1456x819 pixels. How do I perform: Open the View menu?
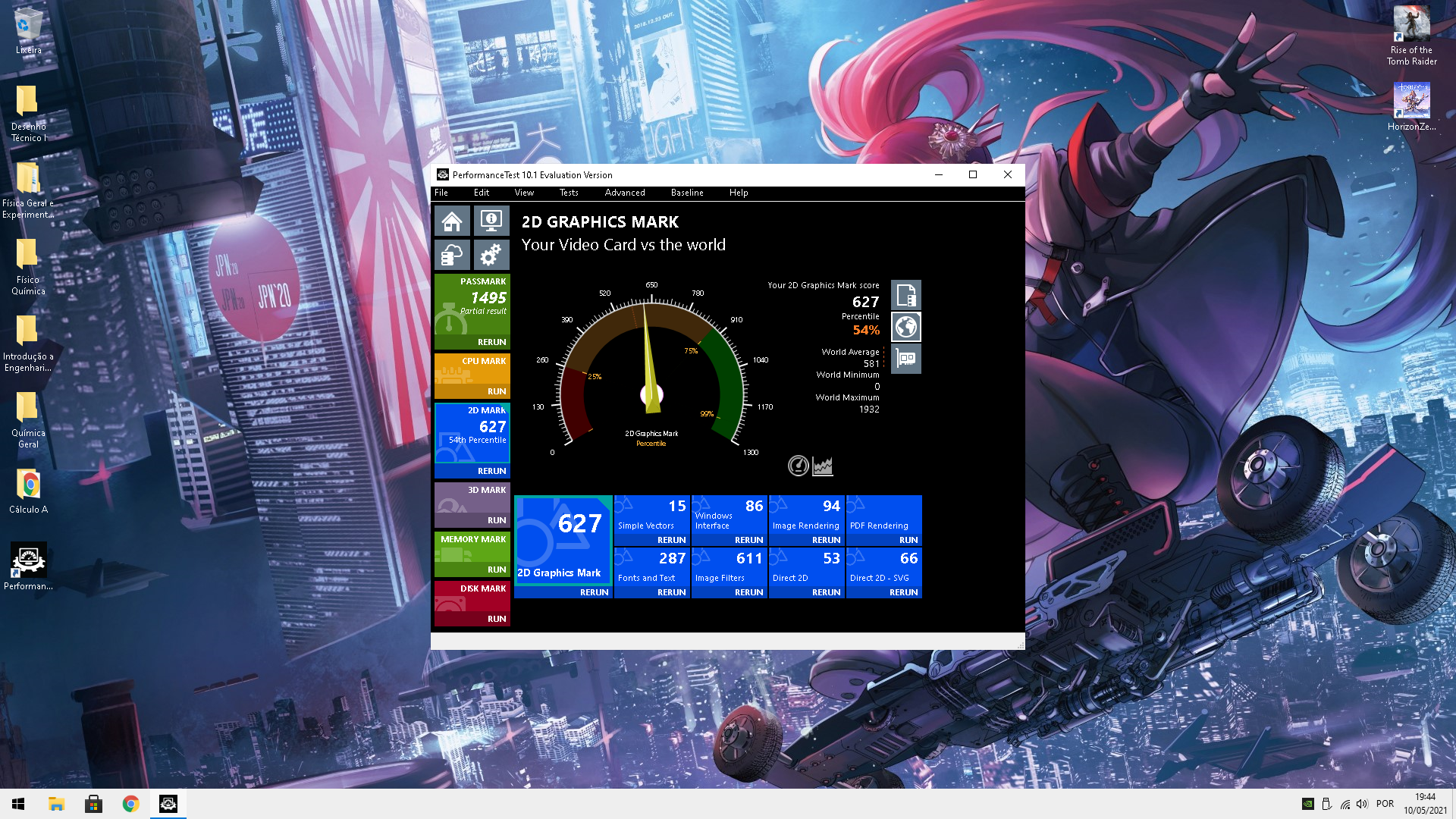pos(524,193)
